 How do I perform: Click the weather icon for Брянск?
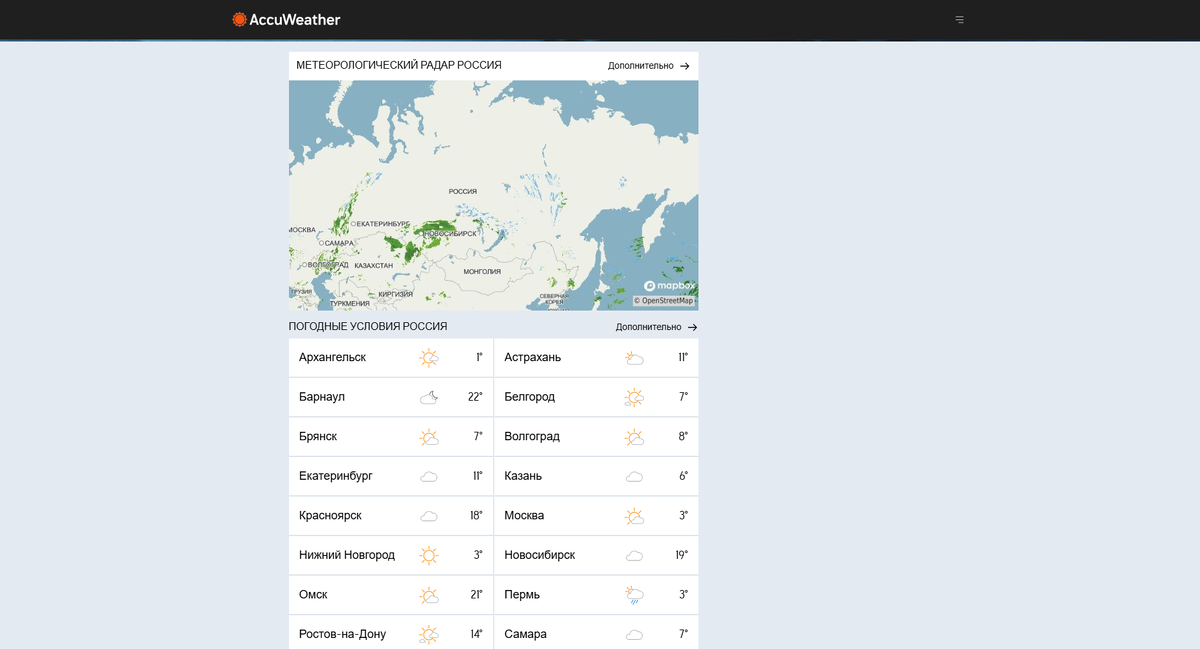(429, 436)
